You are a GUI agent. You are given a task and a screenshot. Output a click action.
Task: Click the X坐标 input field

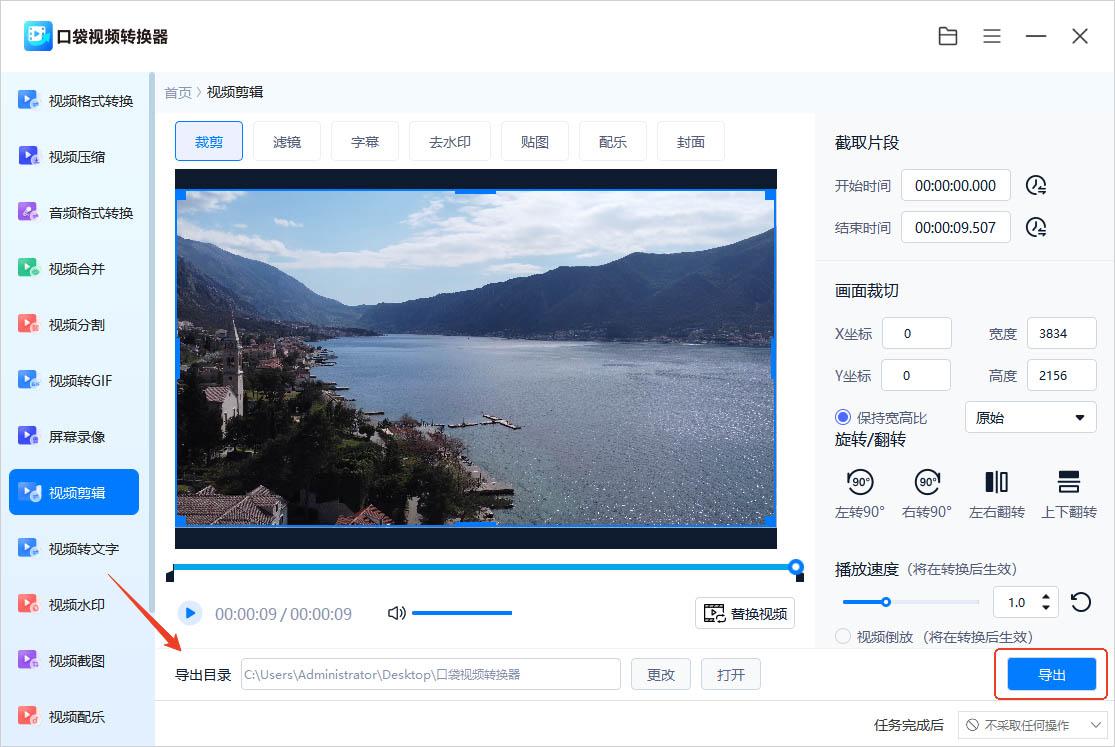[x=917, y=333]
